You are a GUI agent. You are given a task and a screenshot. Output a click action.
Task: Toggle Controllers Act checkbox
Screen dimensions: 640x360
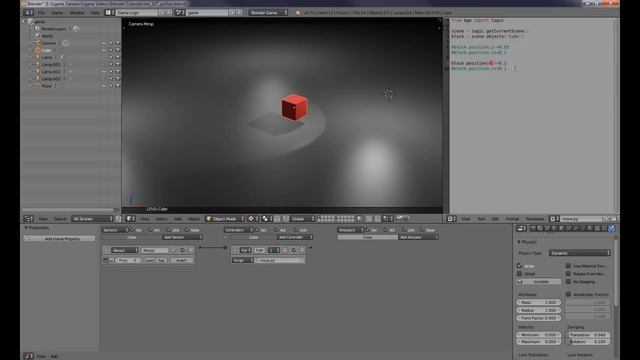tap(276, 230)
